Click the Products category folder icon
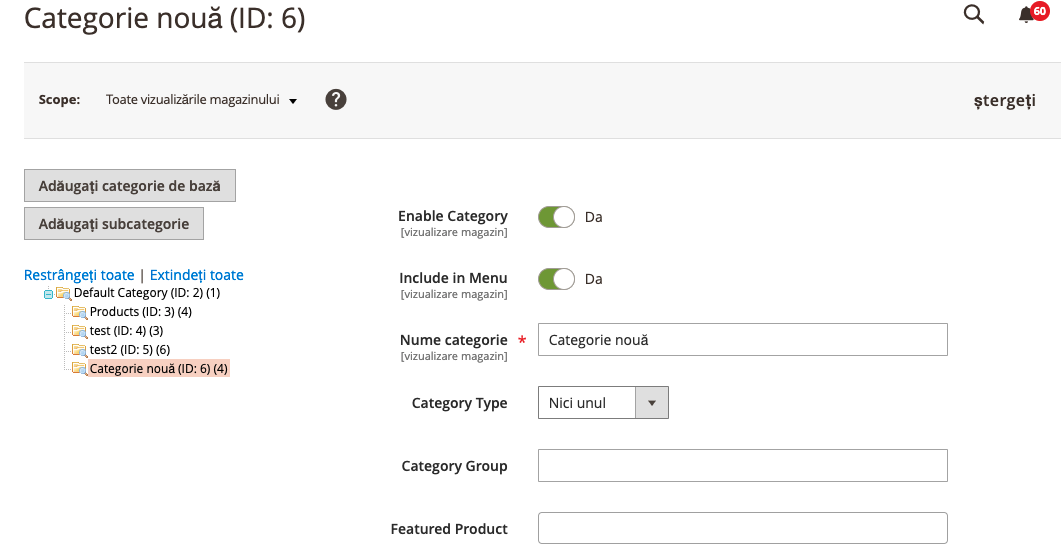 [80, 312]
